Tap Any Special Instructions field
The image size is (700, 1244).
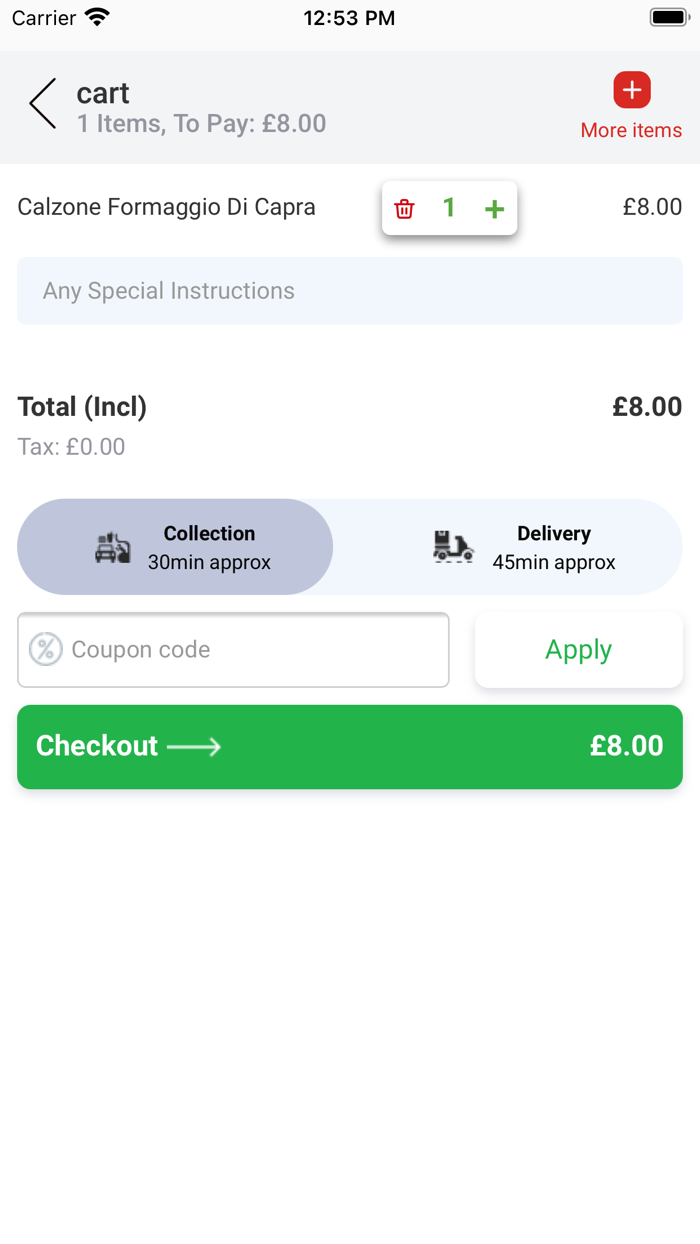click(350, 291)
